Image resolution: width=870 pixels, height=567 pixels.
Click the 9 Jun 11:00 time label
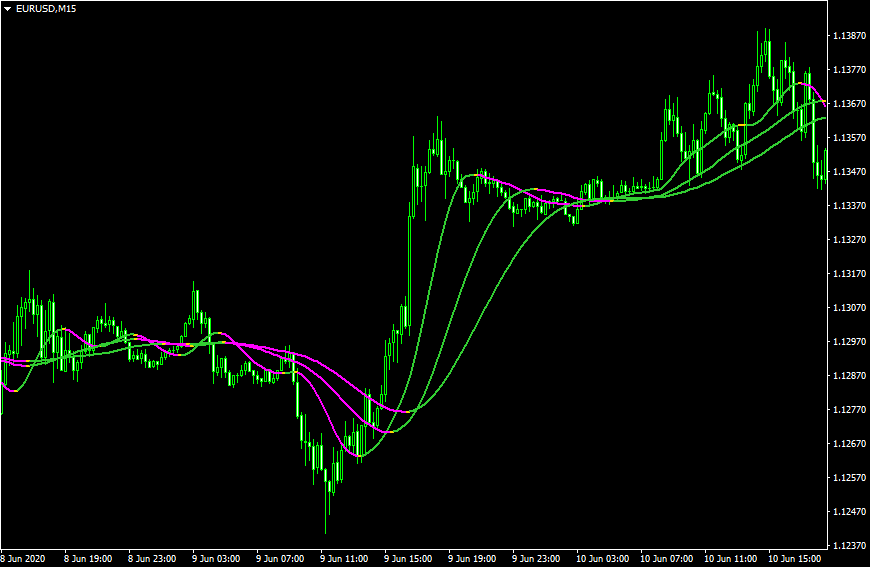[x=345, y=557]
